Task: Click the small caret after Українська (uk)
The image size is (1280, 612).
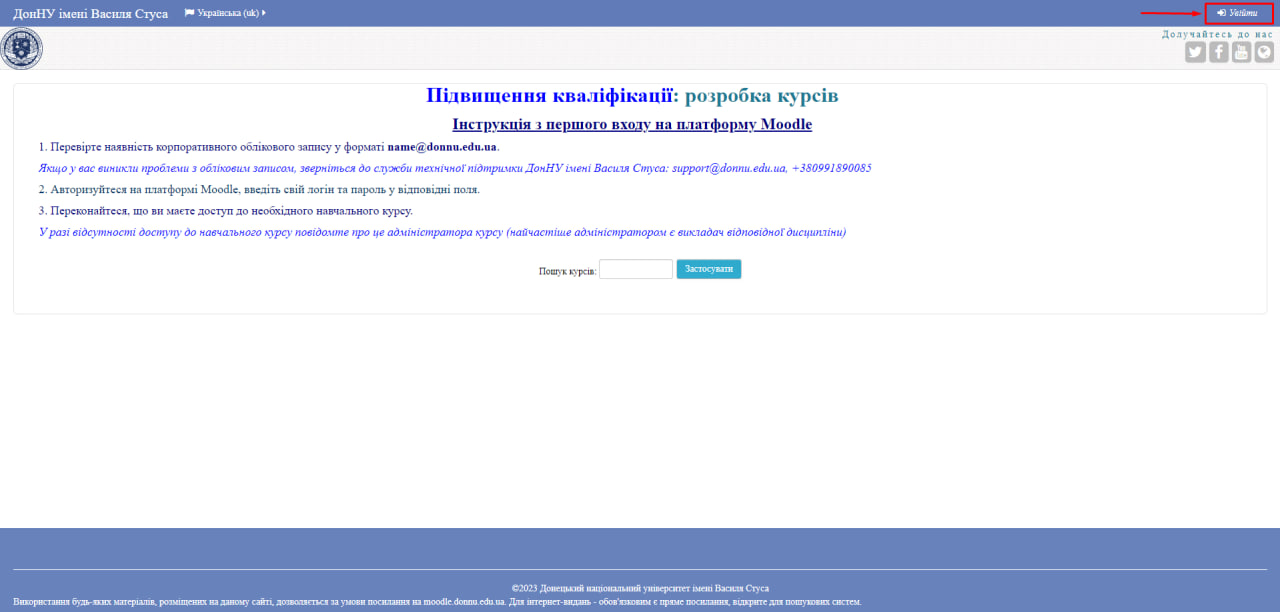Action: (264, 13)
